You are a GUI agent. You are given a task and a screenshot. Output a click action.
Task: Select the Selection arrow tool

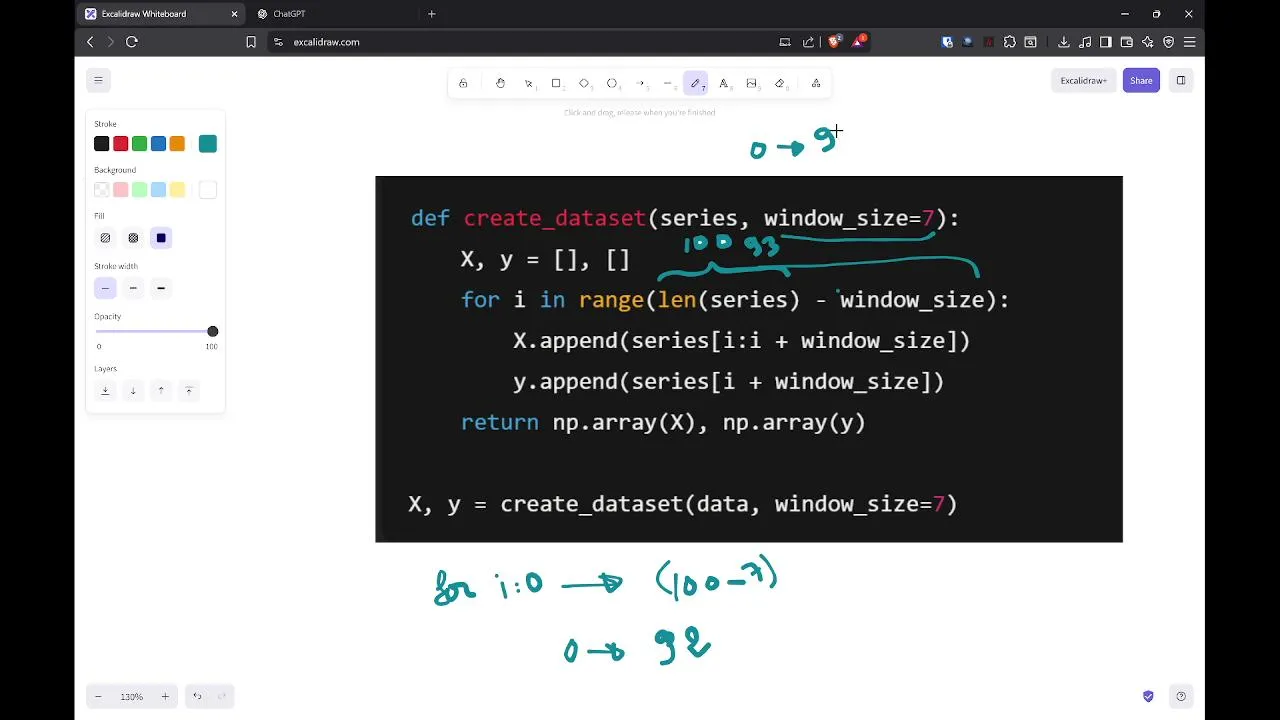528,84
